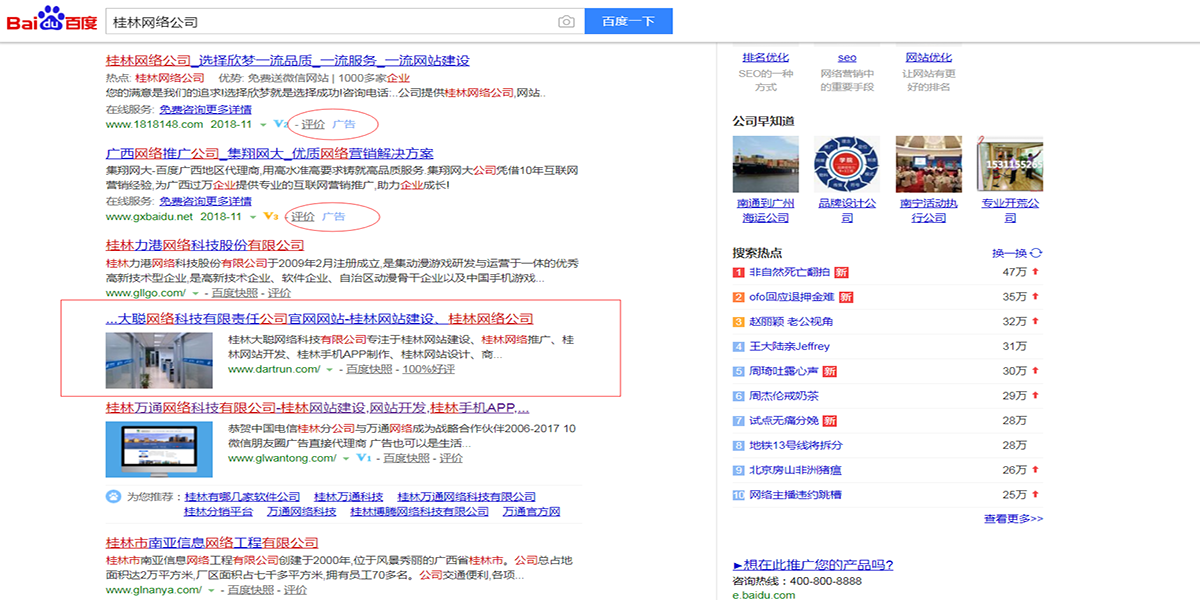
Task: Expand dropdown arrow after www.gxbaidu.net
Action: tap(253, 216)
